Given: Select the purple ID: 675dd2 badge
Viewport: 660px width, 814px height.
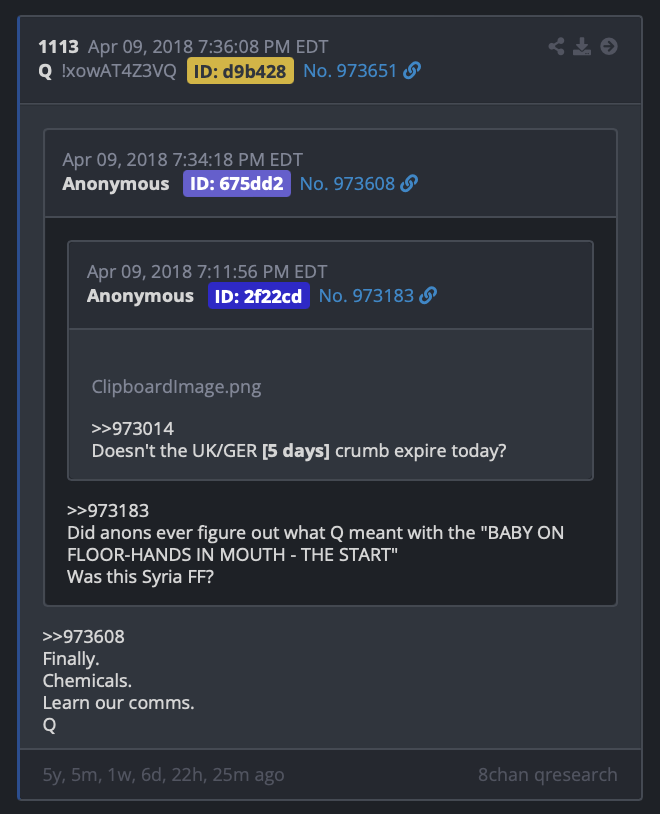Looking at the screenshot, I should 236,183.
